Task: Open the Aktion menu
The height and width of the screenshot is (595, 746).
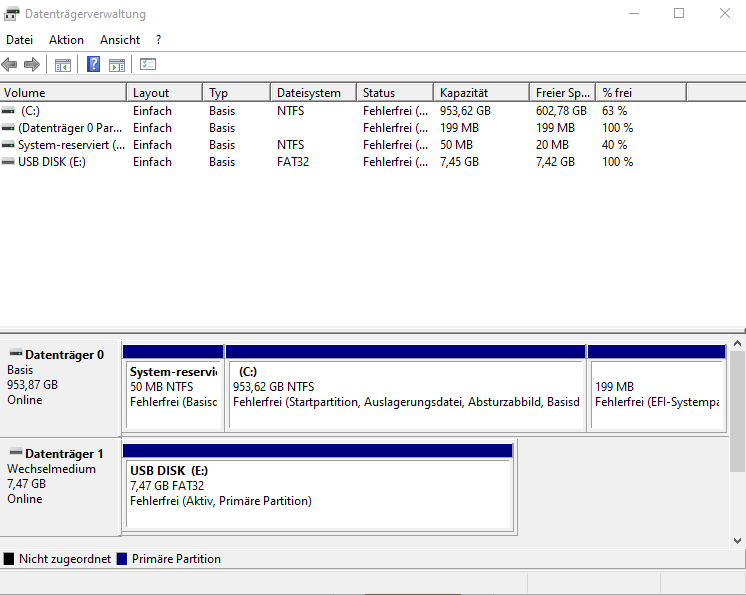Action: [x=66, y=40]
